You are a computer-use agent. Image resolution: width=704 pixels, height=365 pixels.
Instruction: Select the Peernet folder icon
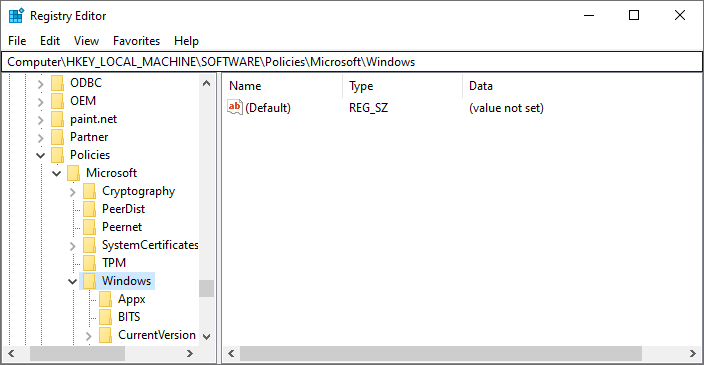[89, 227]
